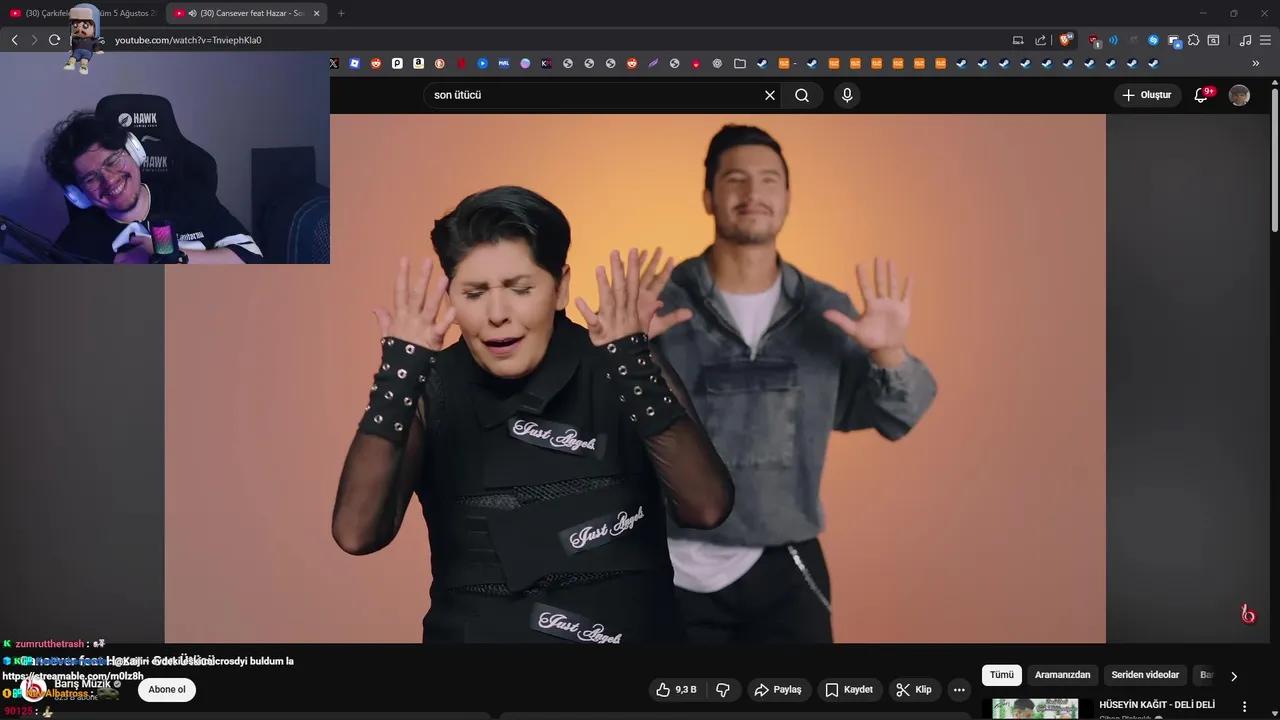The width and height of the screenshot is (1280, 720).
Task: Subscribe with the Abone ol button
Action: coord(167,690)
